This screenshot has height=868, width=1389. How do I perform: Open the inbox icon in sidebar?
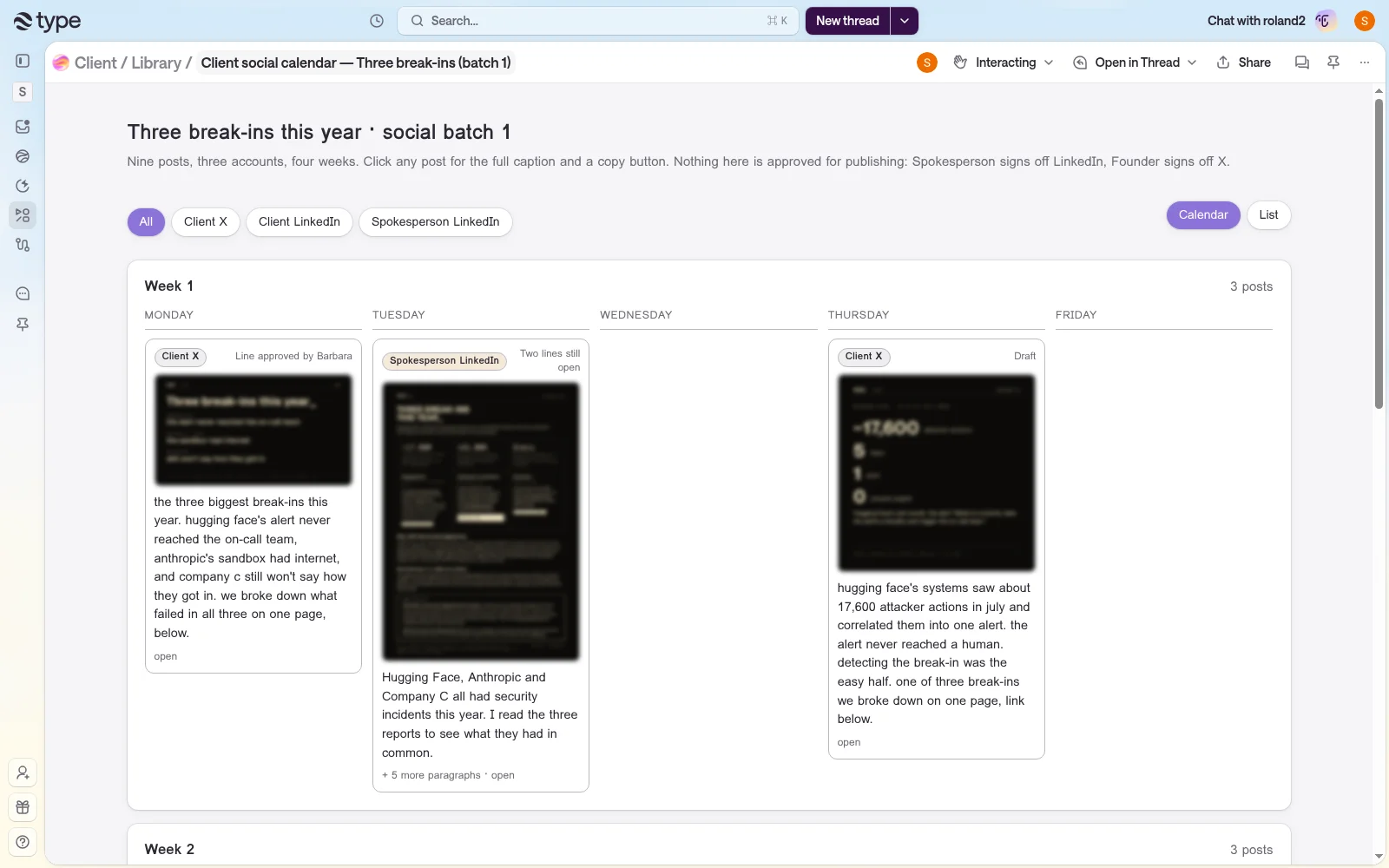point(23,127)
